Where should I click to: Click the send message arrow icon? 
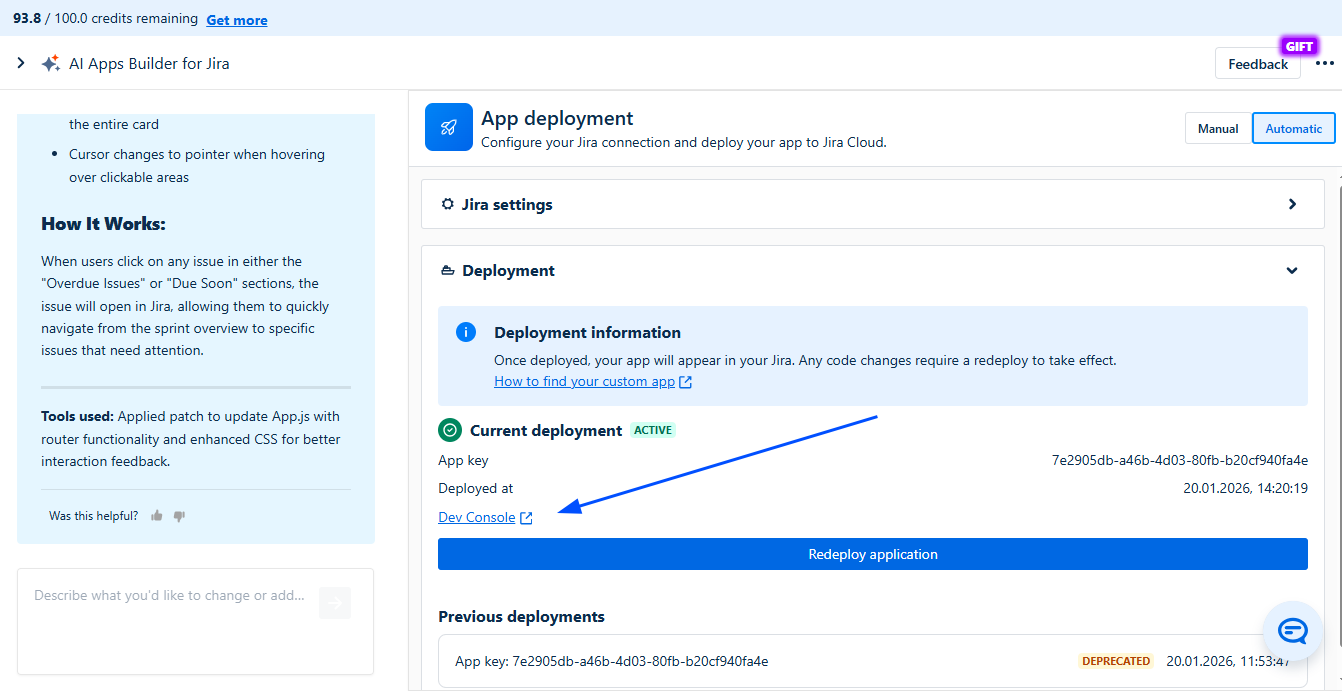click(x=335, y=602)
